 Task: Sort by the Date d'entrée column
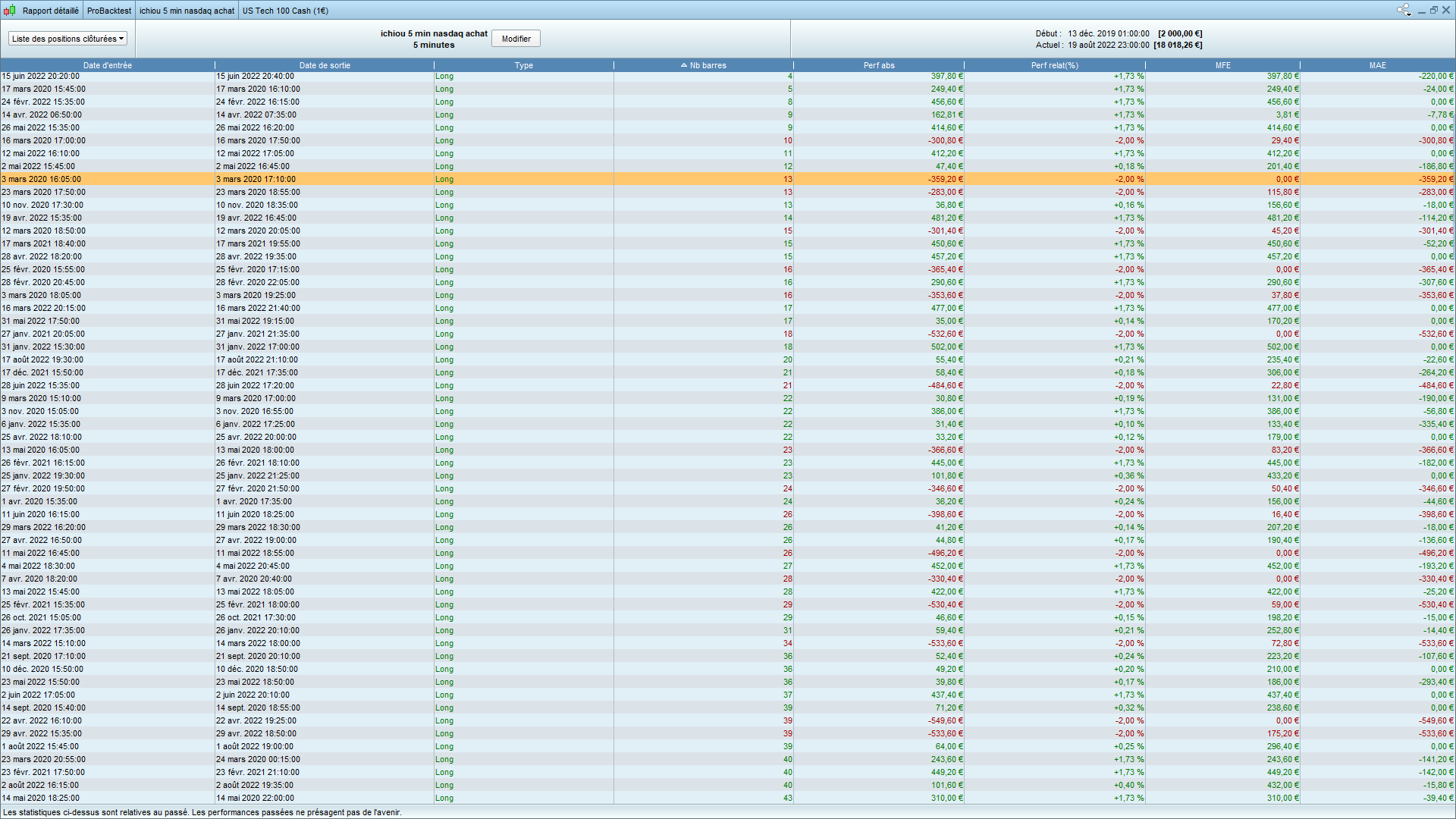point(107,65)
